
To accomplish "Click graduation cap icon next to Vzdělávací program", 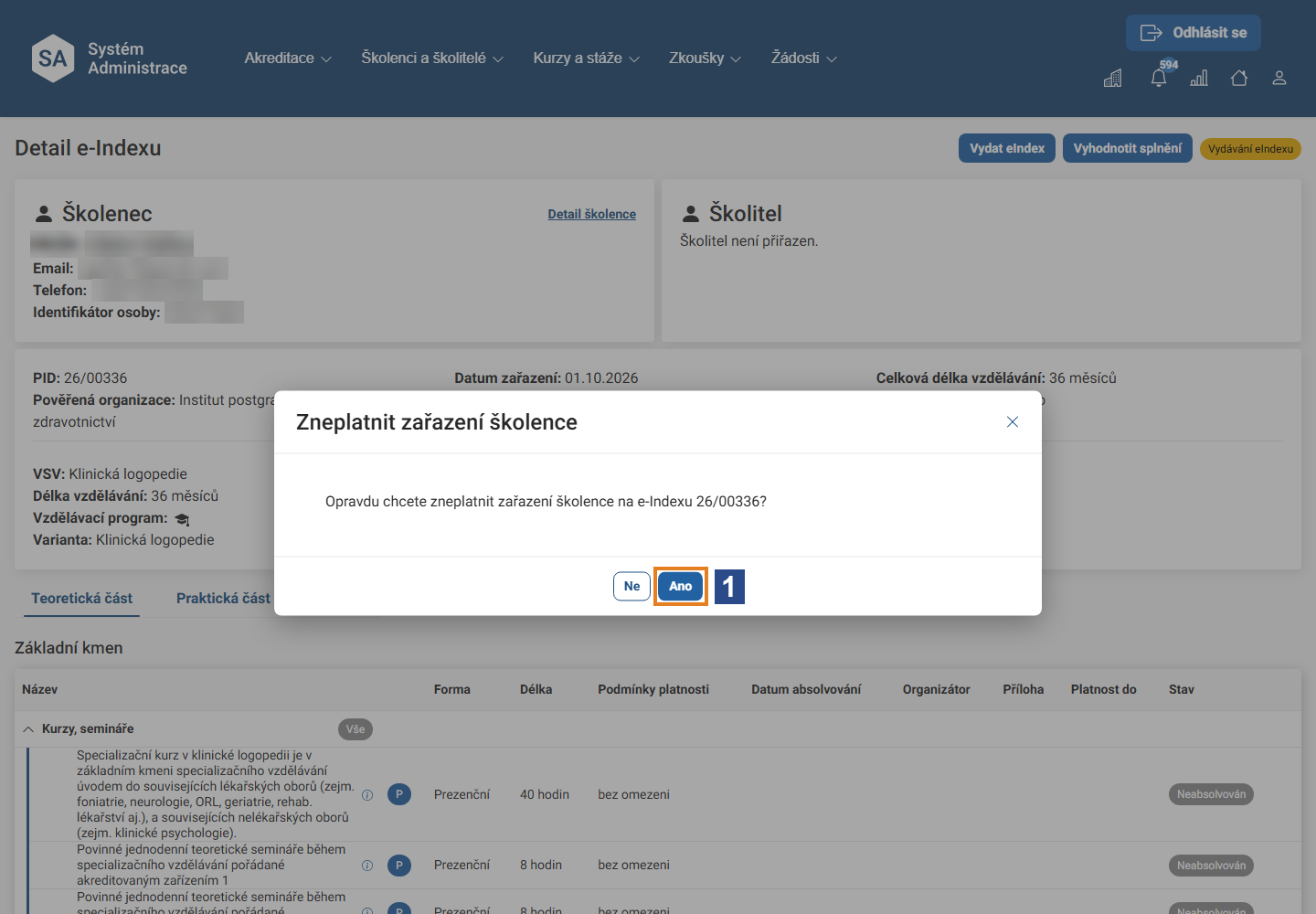I will [x=182, y=519].
